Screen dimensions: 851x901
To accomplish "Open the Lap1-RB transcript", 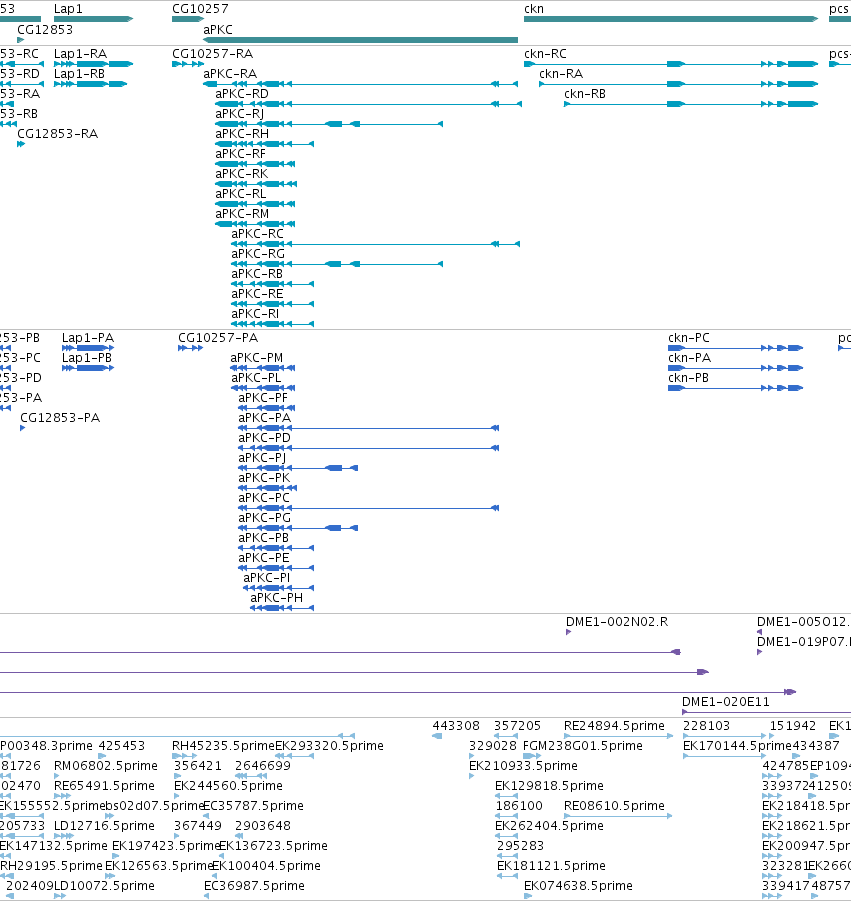I will 79,74.
